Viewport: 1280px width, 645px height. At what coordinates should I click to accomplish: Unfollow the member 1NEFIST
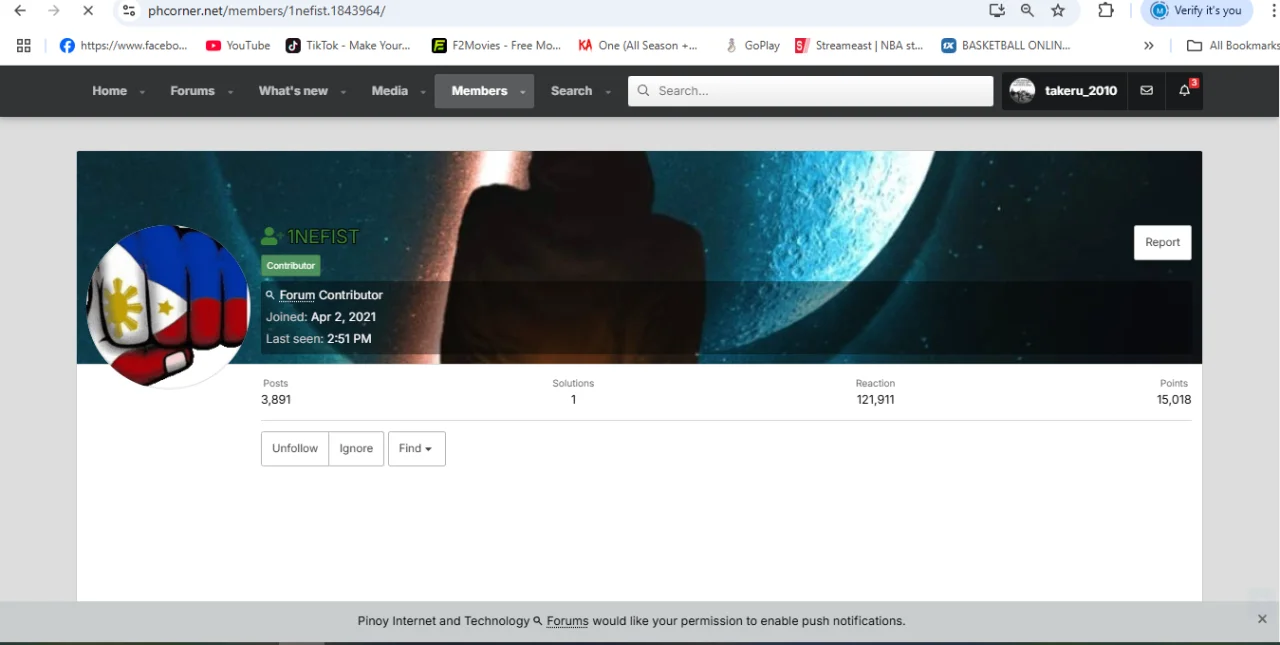point(295,449)
